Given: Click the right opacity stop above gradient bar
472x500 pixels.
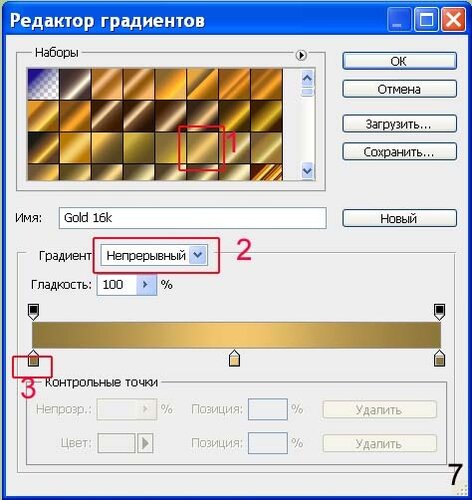Looking at the screenshot, I should (439, 312).
